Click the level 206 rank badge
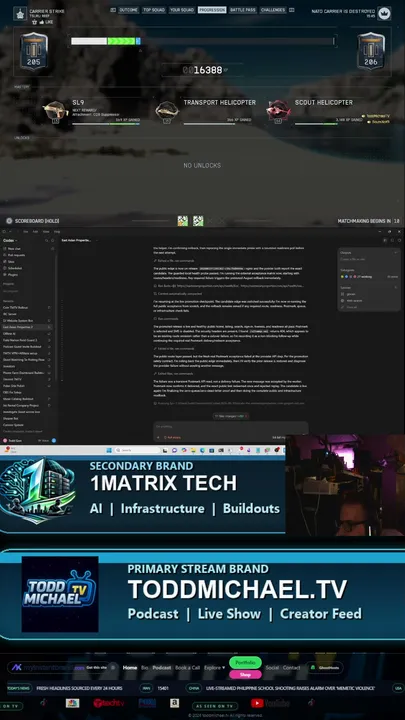 [371, 51]
